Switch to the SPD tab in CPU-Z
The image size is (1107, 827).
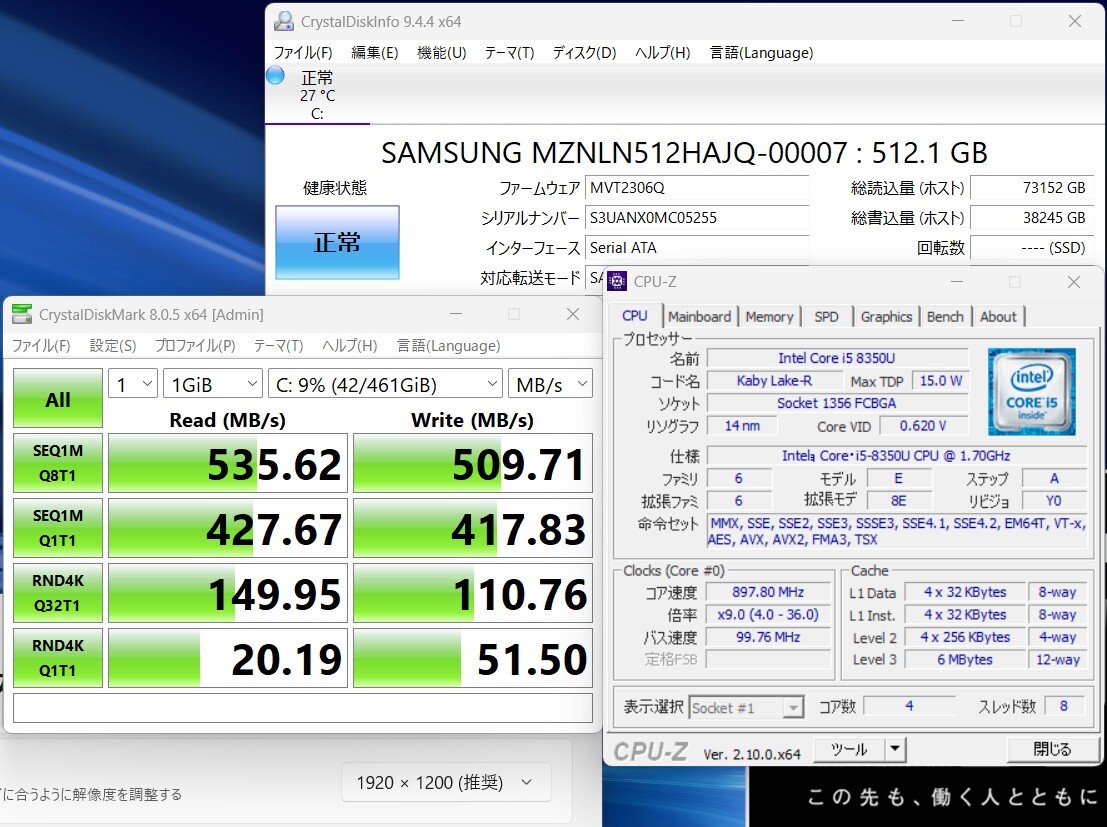coord(826,317)
